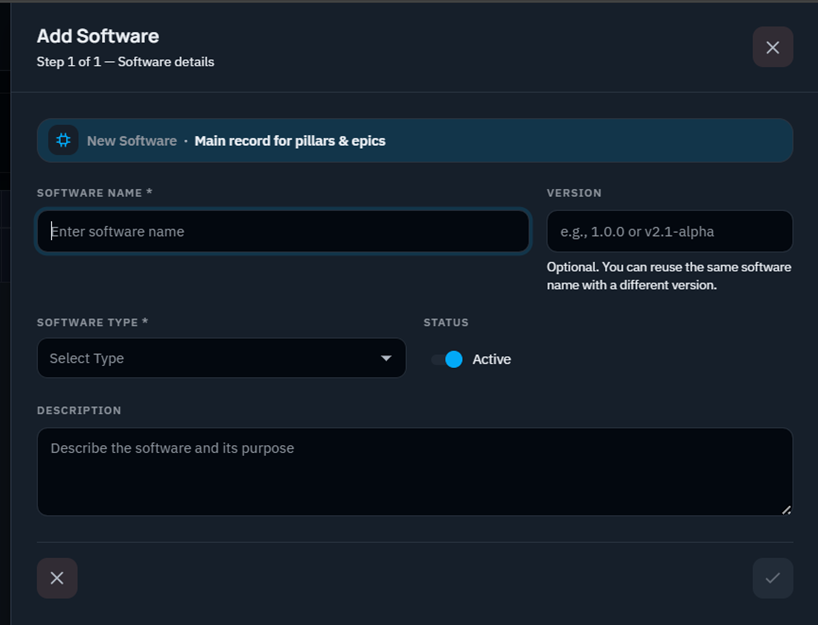
Task: Click the 'VERSION' field label
Action: 574,193
